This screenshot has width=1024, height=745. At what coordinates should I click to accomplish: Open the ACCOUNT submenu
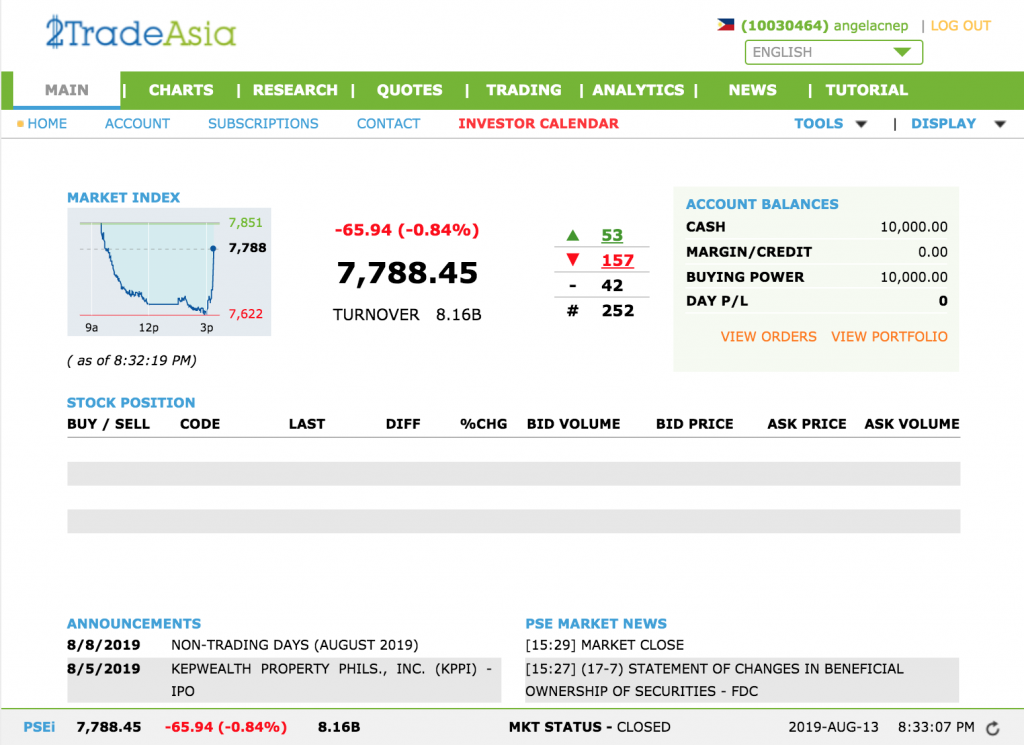tap(137, 123)
